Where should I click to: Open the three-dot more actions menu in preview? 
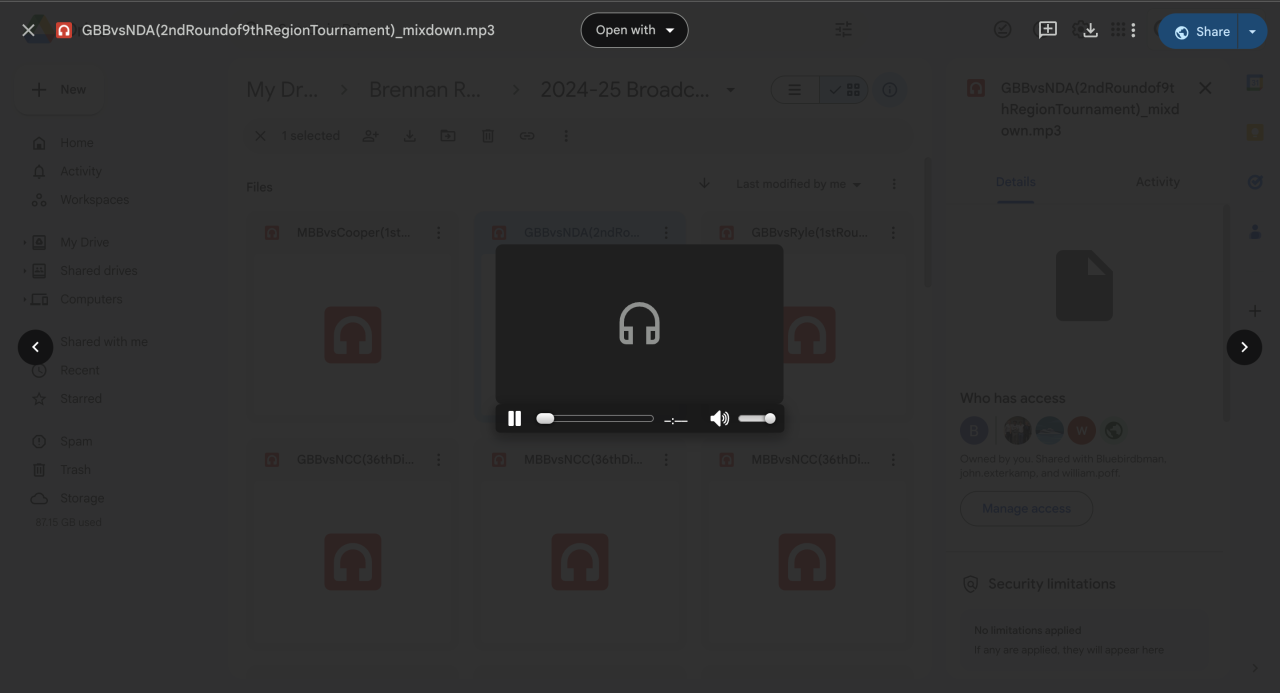coord(1133,30)
